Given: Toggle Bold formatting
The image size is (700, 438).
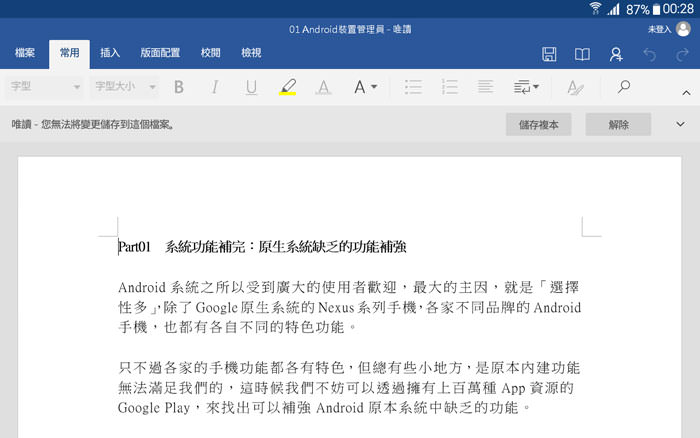Looking at the screenshot, I should (179, 88).
